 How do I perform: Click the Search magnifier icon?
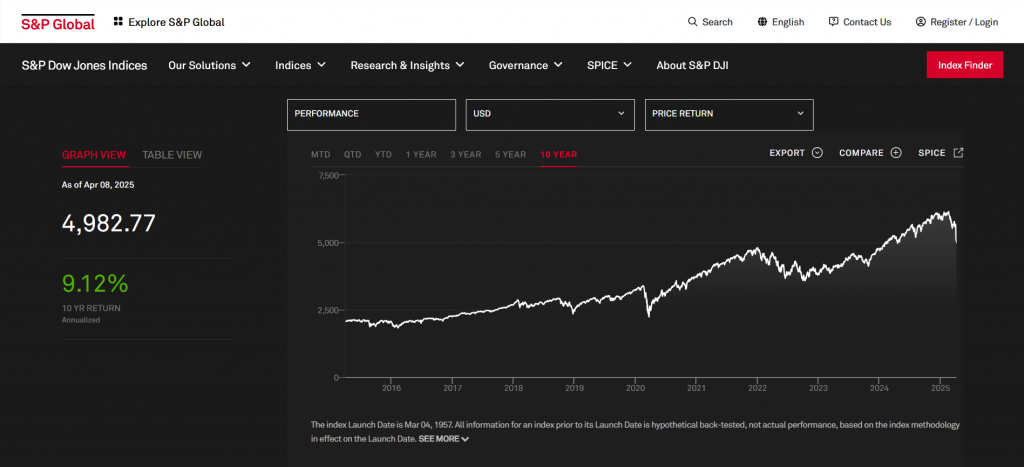click(x=693, y=22)
